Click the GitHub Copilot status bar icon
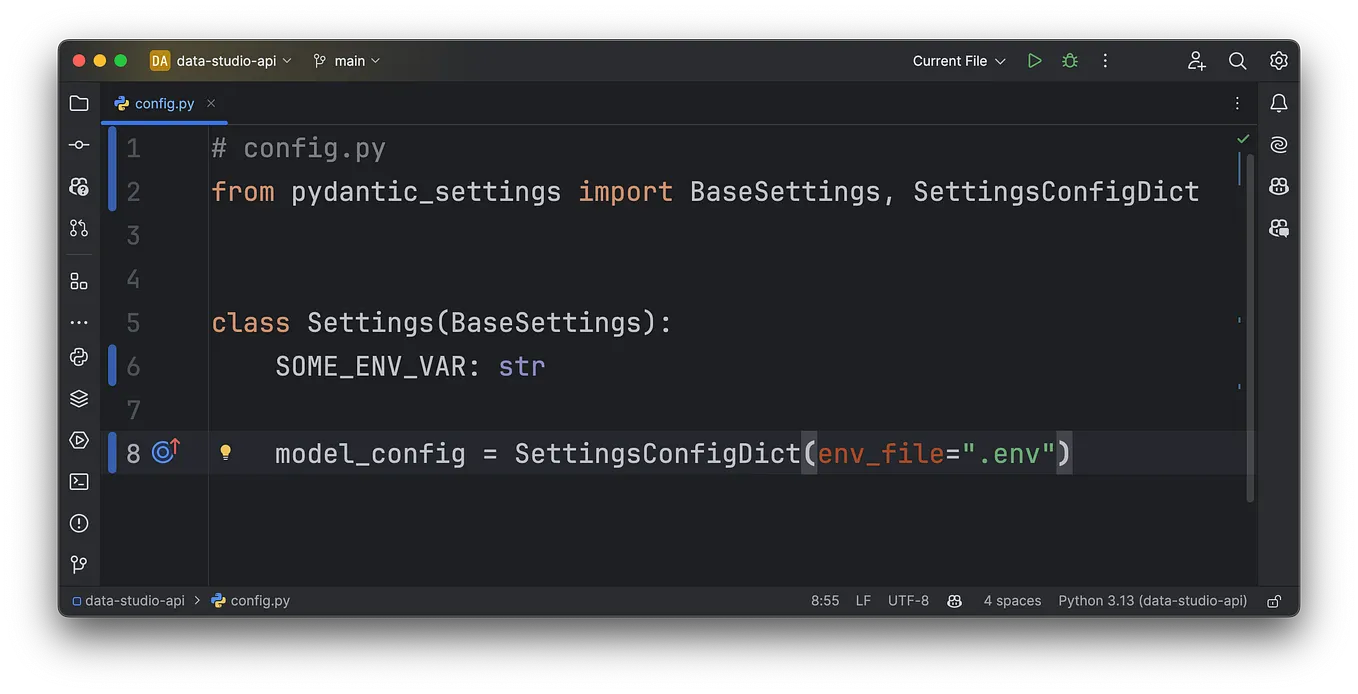1358x694 pixels. tap(954, 600)
